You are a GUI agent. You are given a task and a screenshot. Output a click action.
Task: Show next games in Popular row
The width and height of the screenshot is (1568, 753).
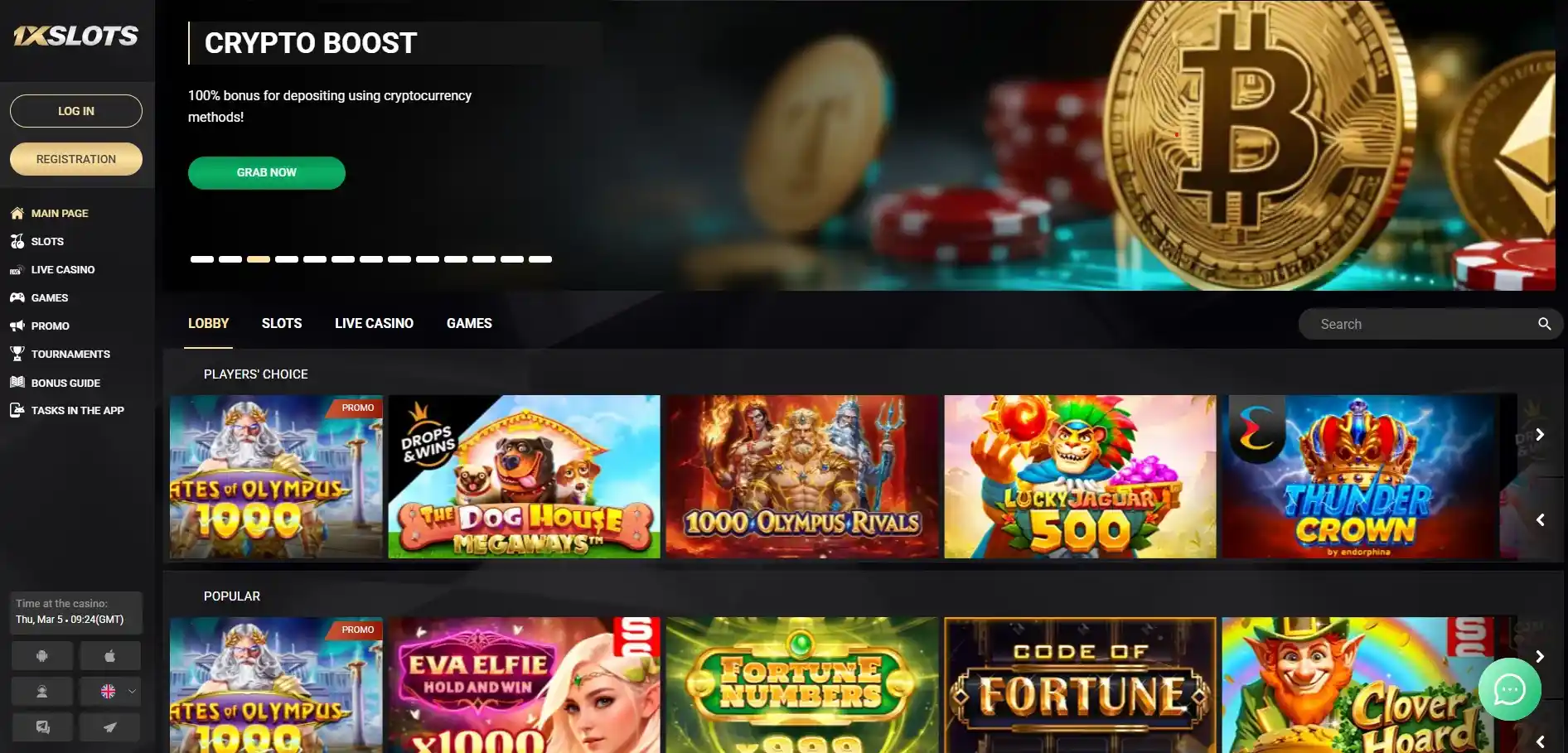pos(1539,657)
